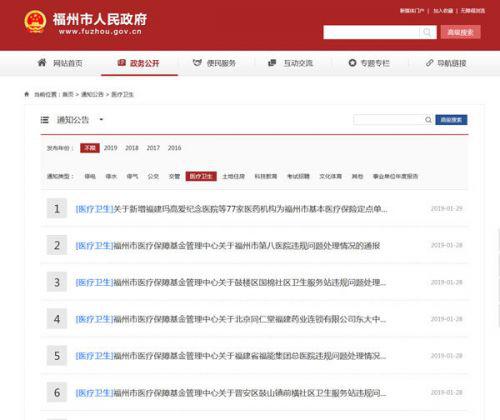Open notice 4 about 北京同仁堂福建药业
This screenshot has height=420, width=500.
coord(250,319)
